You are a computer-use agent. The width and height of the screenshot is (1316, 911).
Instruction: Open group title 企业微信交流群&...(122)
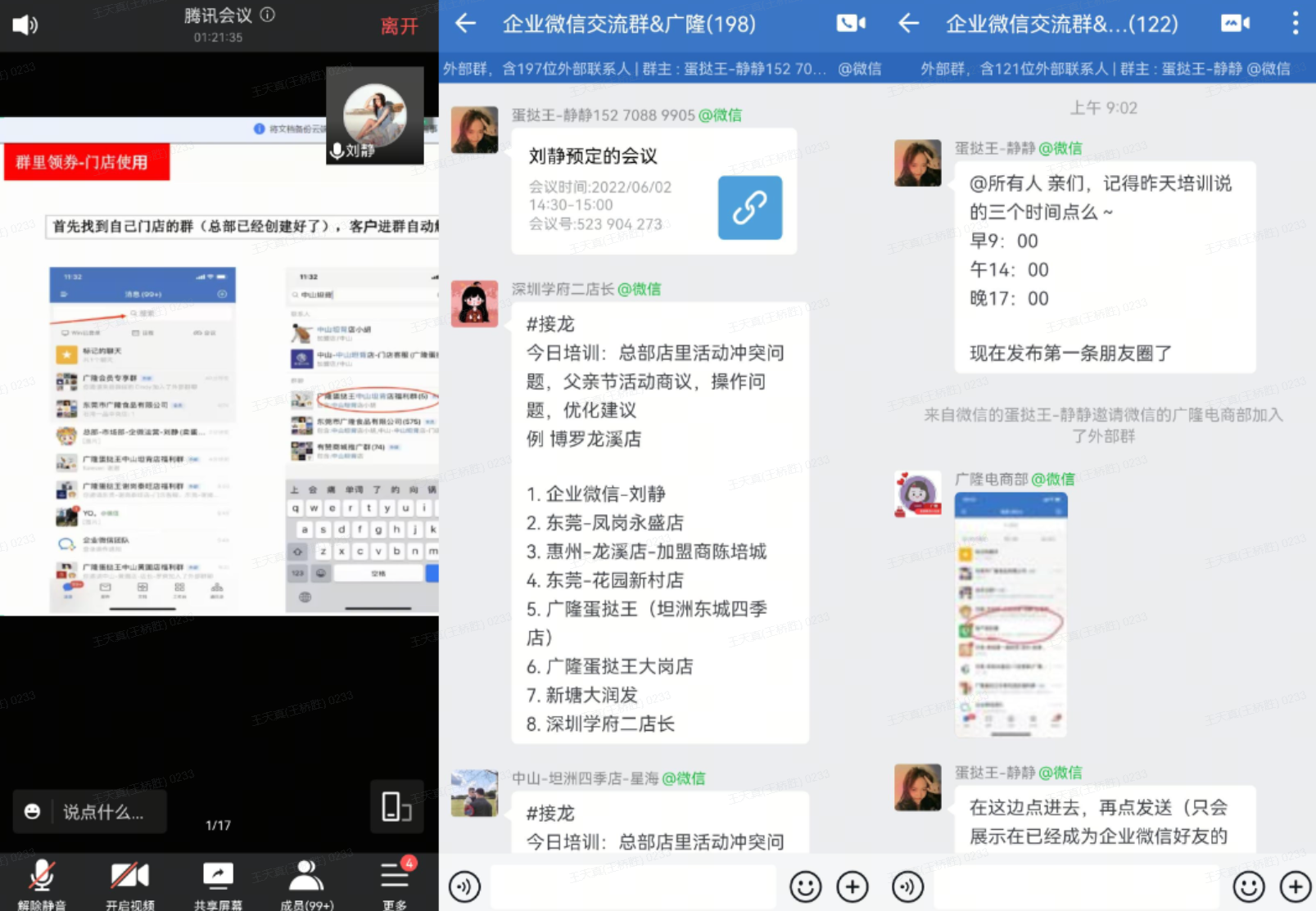(1062, 24)
